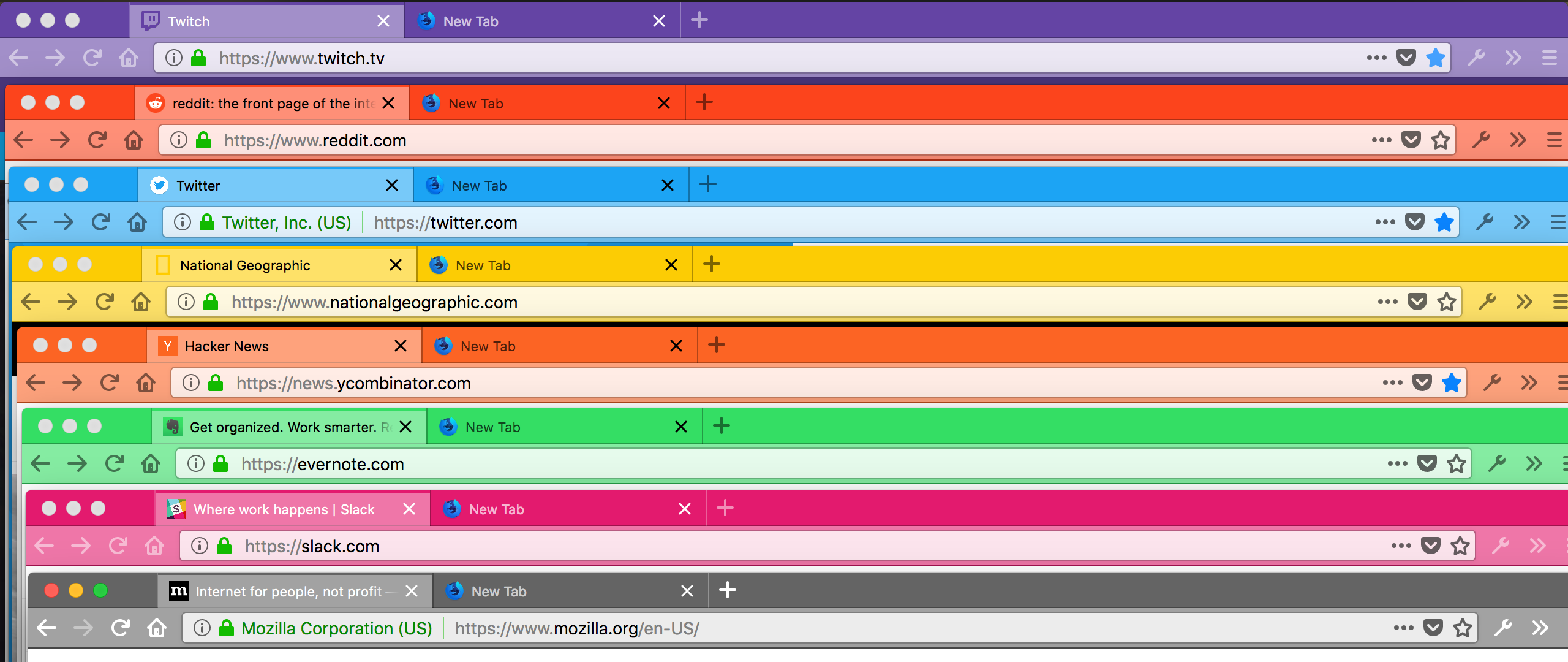Expand overflow chevrons in the Twitter toolbar

click(x=1521, y=222)
